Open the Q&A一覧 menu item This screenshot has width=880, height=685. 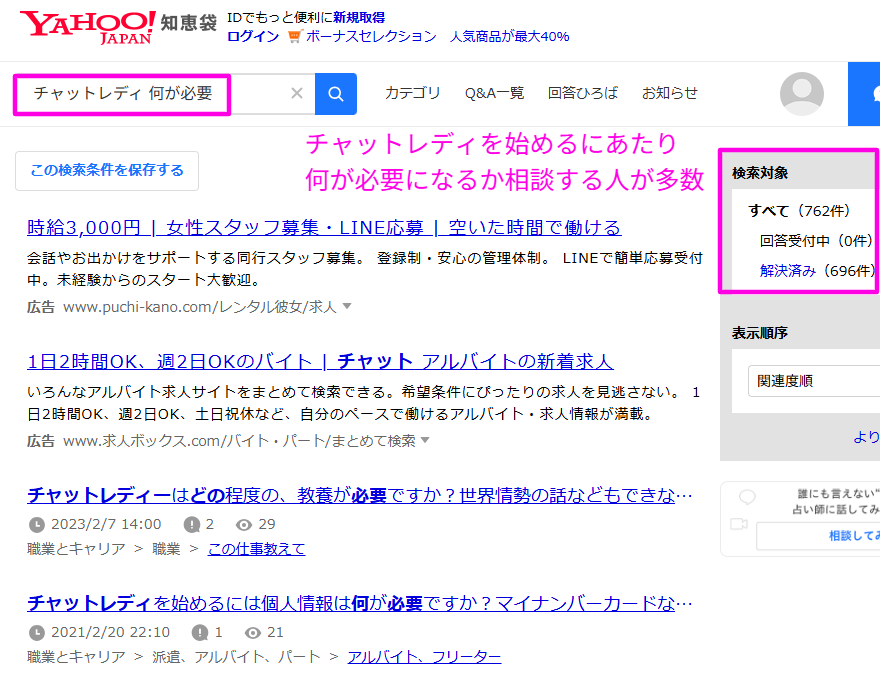[494, 93]
